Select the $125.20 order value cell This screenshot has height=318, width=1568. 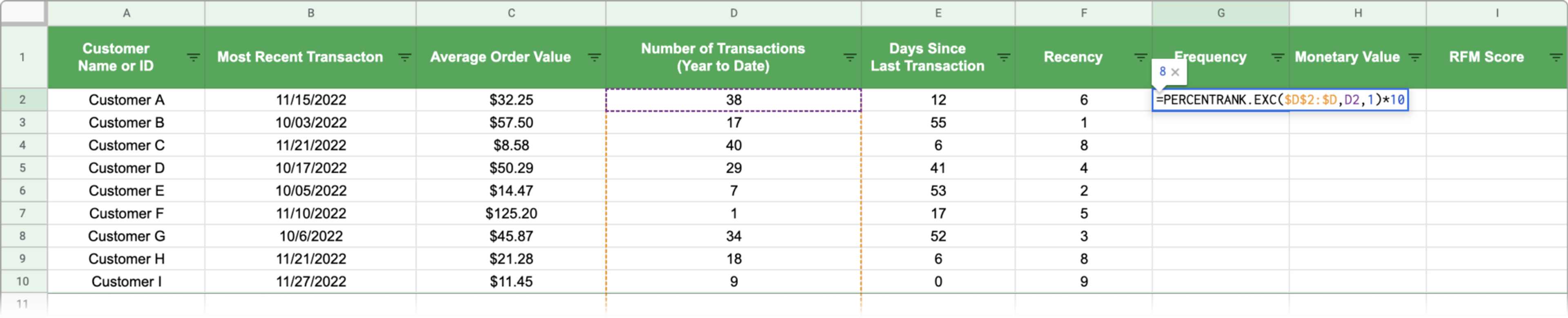coord(511,213)
